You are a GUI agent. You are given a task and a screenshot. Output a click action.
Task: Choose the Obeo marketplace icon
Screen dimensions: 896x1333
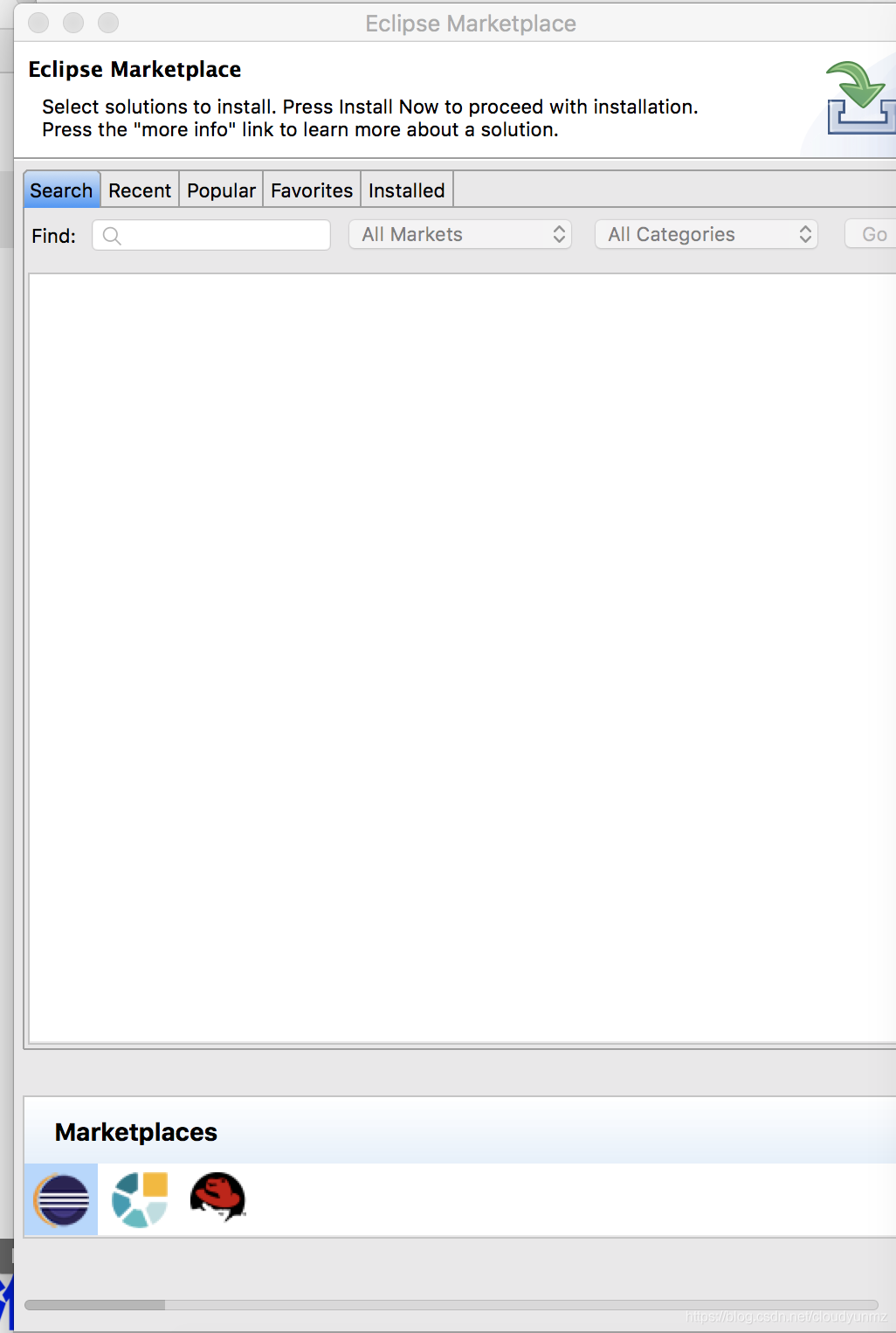pyautogui.click(x=140, y=1199)
